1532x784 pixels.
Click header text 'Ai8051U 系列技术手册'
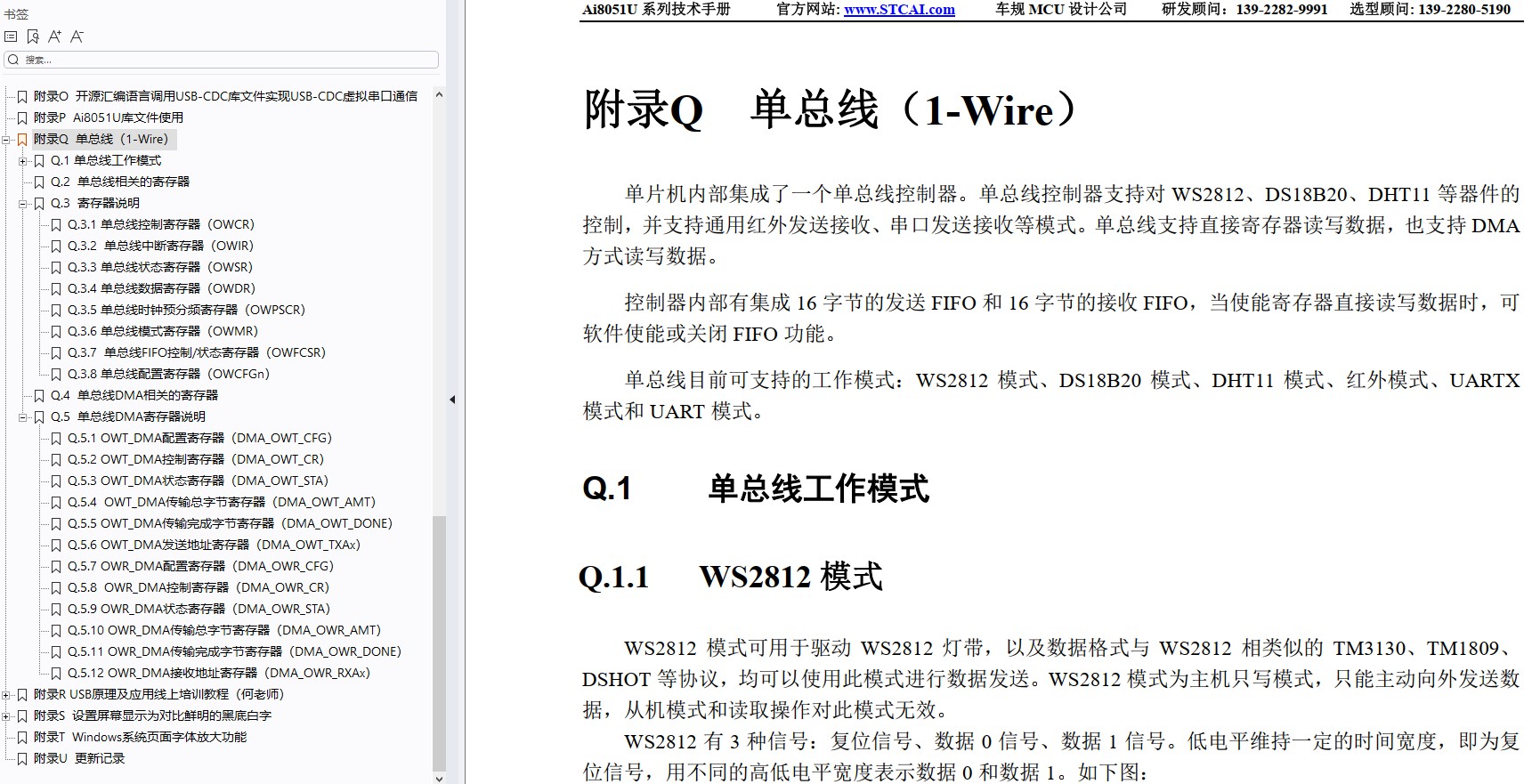click(656, 9)
